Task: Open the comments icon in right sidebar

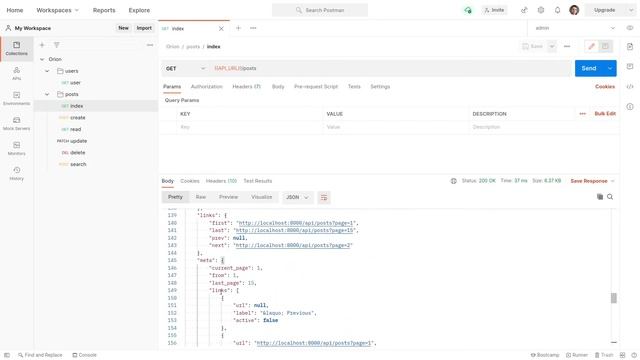Action: [630, 67]
